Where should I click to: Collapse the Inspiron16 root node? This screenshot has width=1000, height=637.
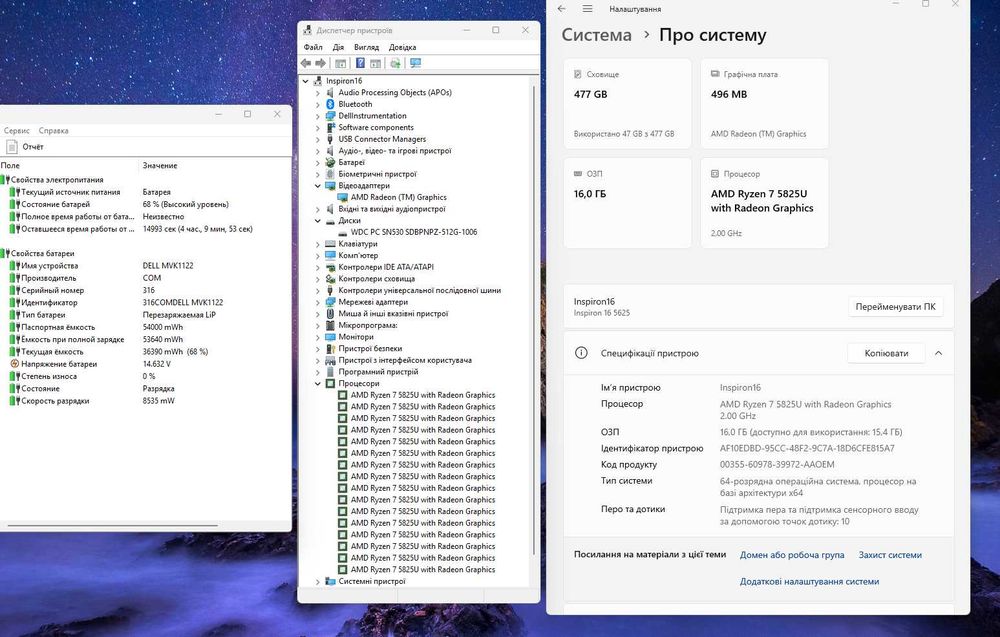[x=305, y=81]
